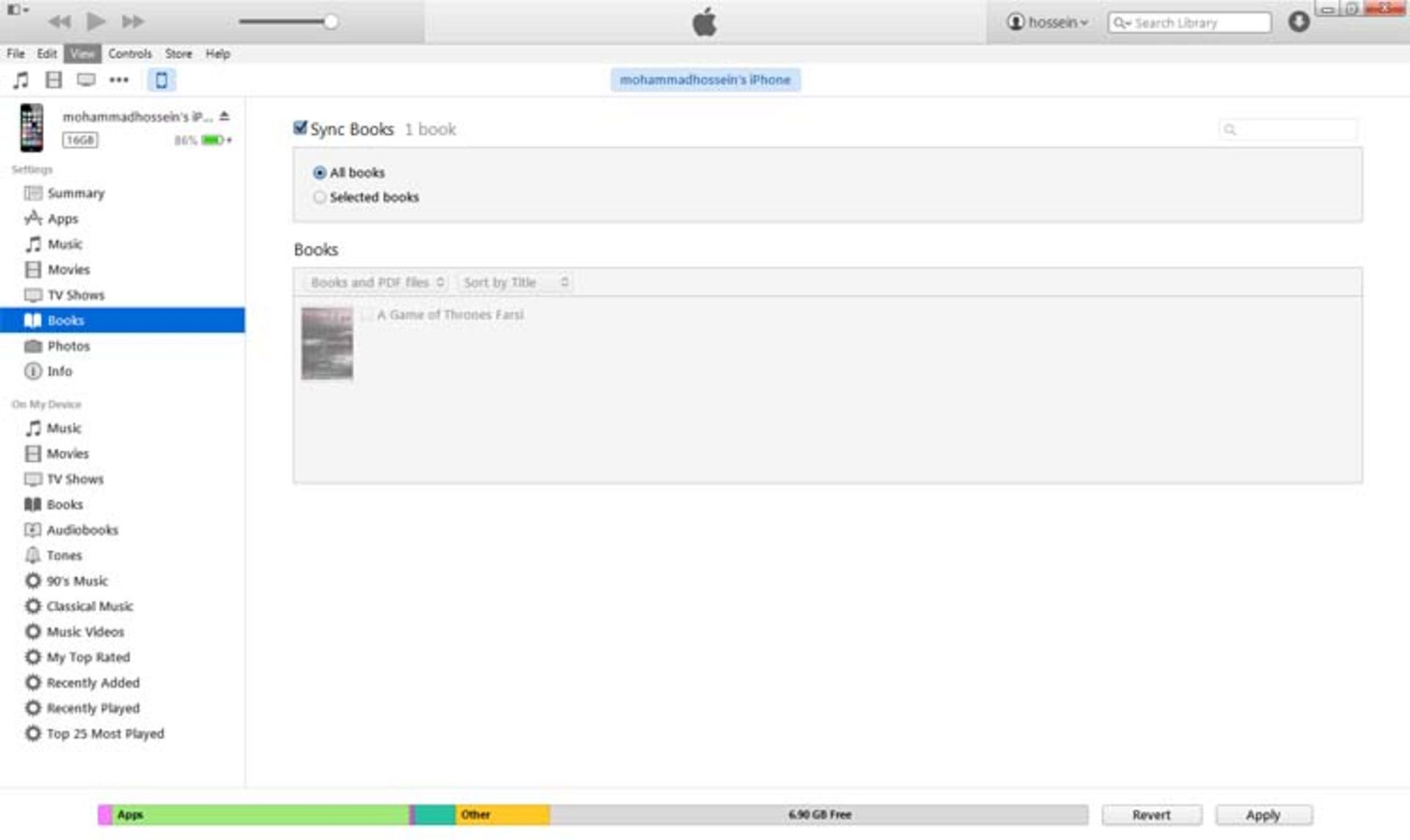Select highlighted Books item in Settings
The height and width of the screenshot is (840, 1410).
pyautogui.click(x=123, y=320)
